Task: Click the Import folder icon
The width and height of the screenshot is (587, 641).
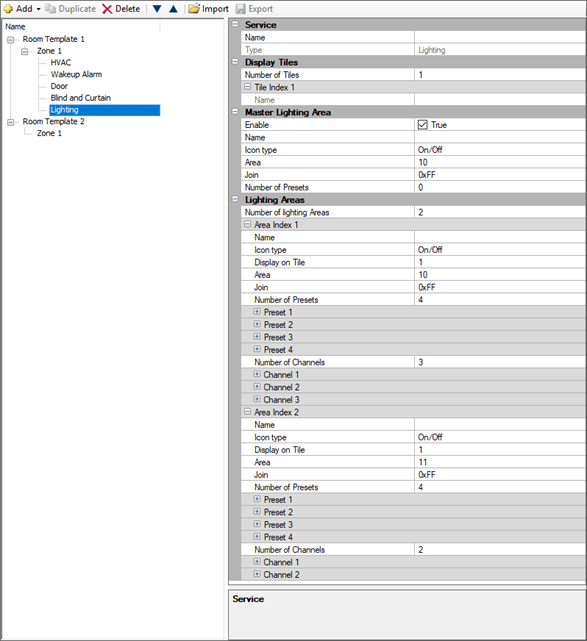Action: [194, 9]
